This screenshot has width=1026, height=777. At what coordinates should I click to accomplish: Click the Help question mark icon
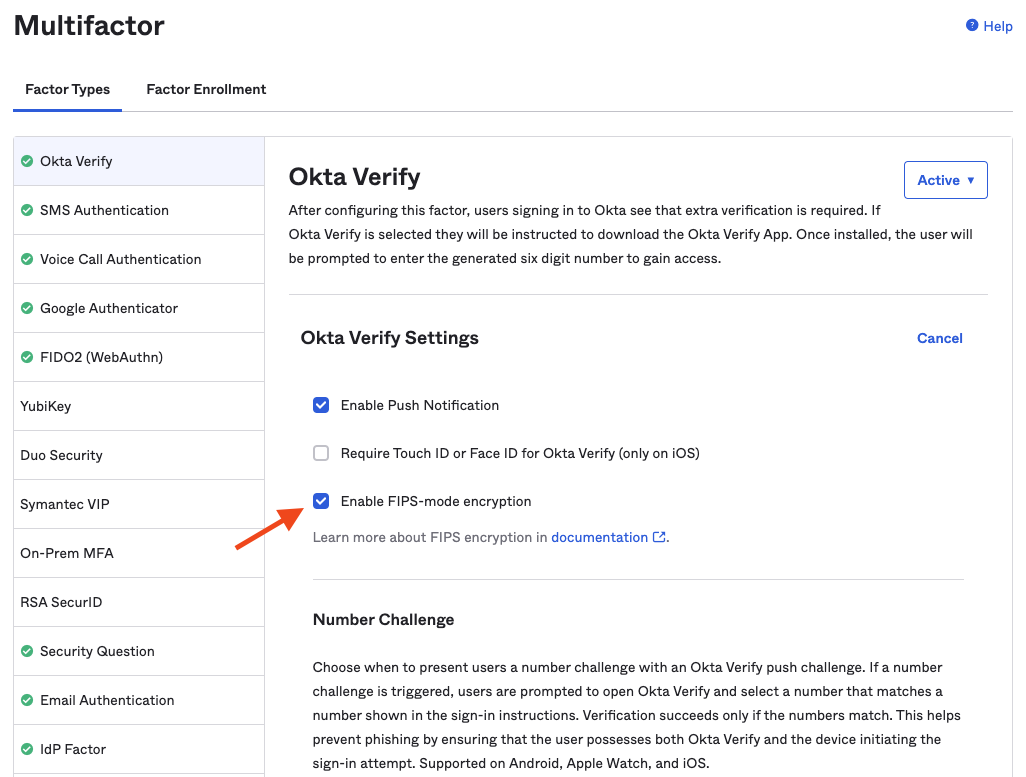971,26
